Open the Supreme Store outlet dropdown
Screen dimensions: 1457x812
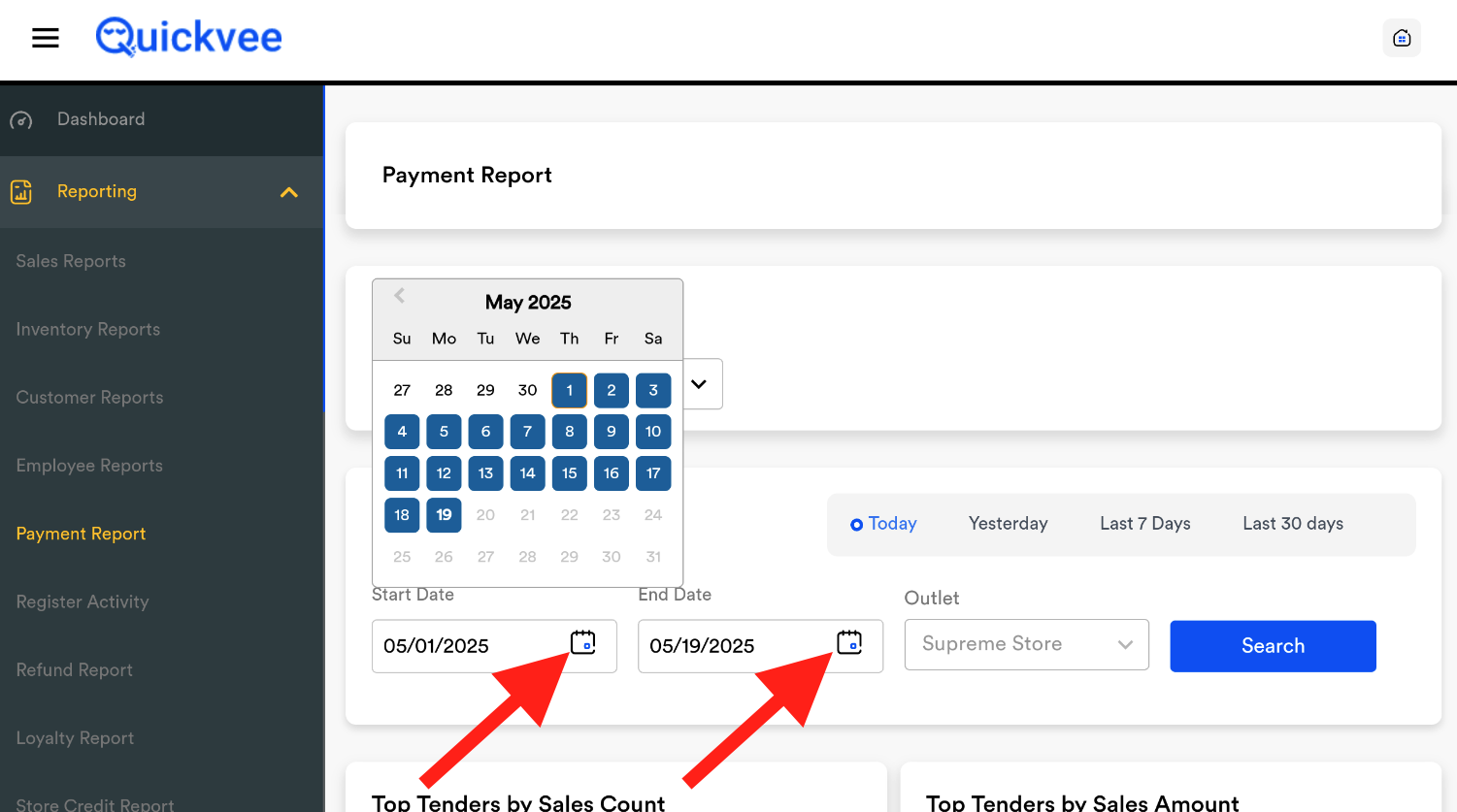click(x=1026, y=645)
